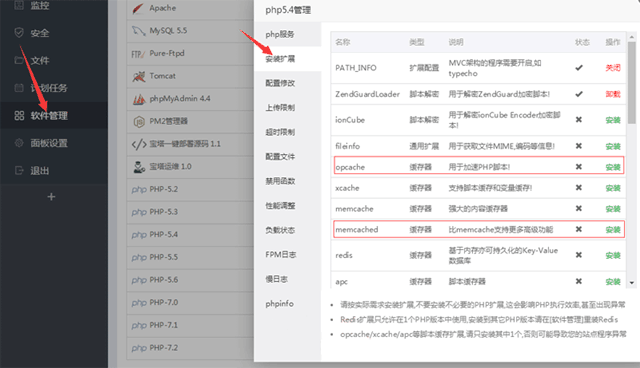Open the 性能调整 tab
The width and height of the screenshot is (640, 368).
click(x=288, y=206)
